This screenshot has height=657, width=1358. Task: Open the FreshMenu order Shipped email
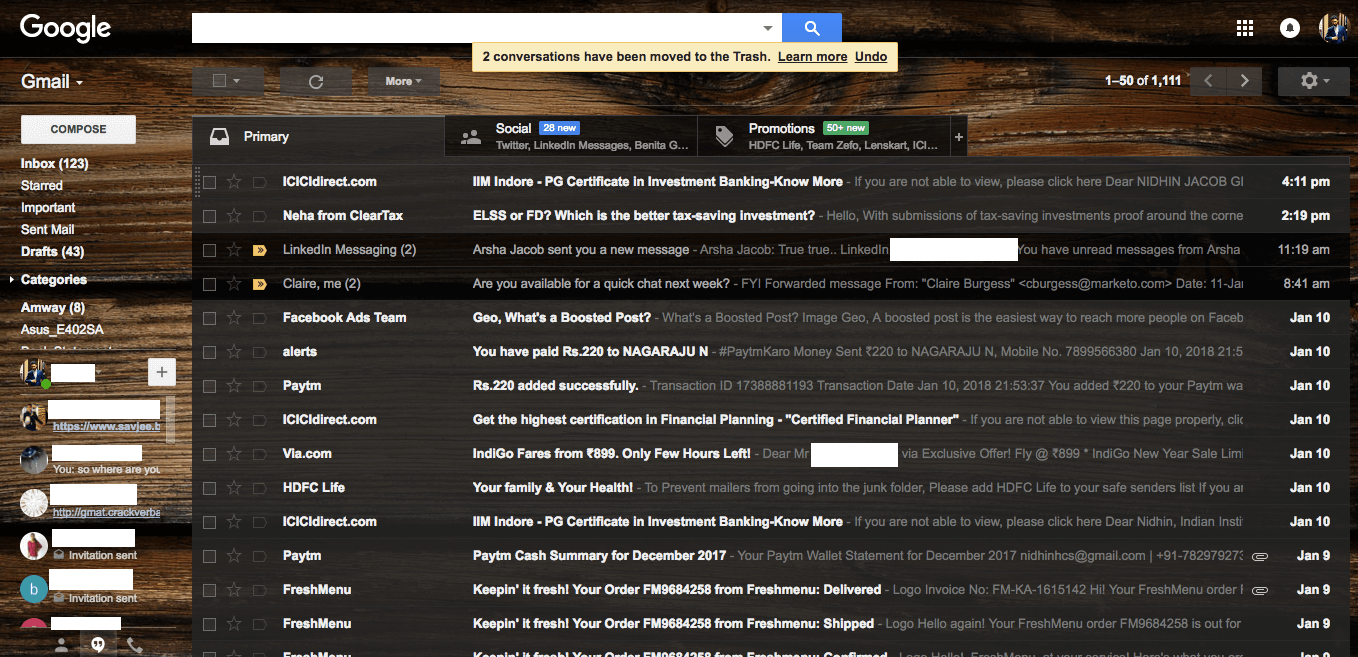coord(770,624)
